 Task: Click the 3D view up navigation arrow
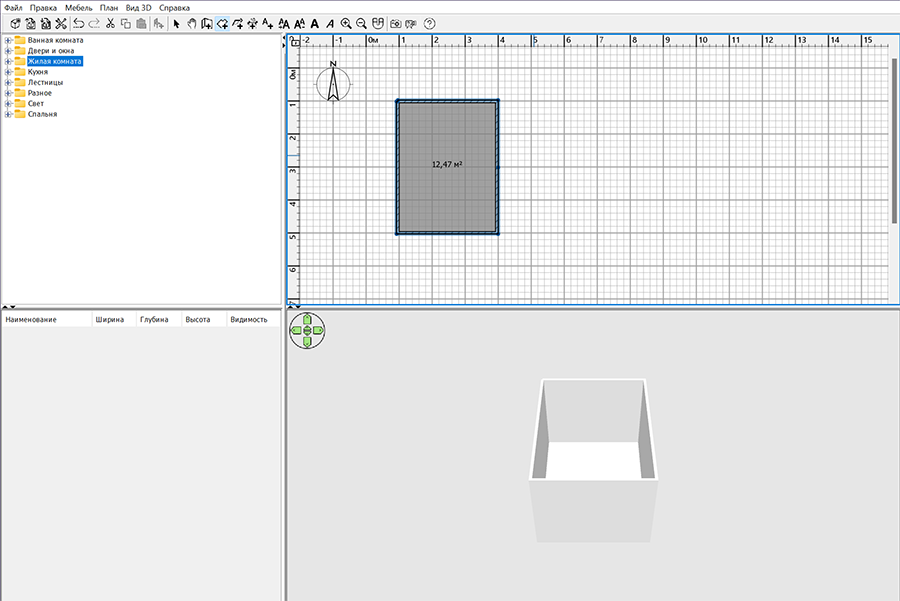pyautogui.click(x=307, y=319)
